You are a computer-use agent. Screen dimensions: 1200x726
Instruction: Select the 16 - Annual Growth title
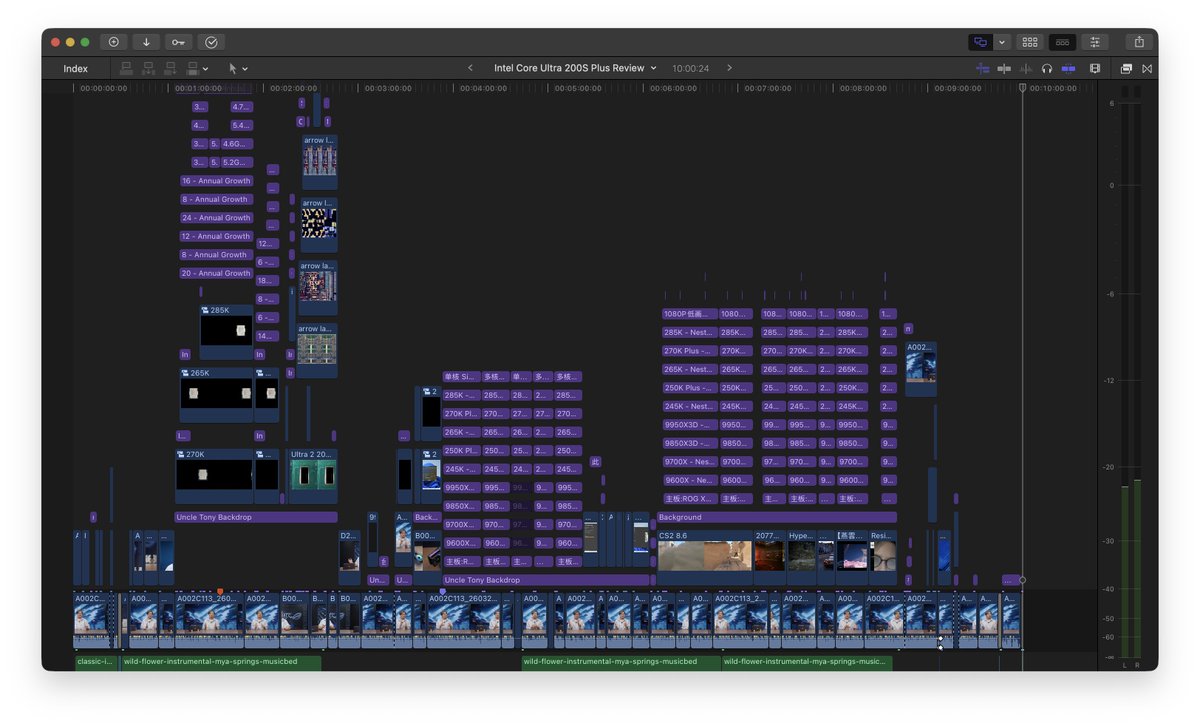(216, 181)
